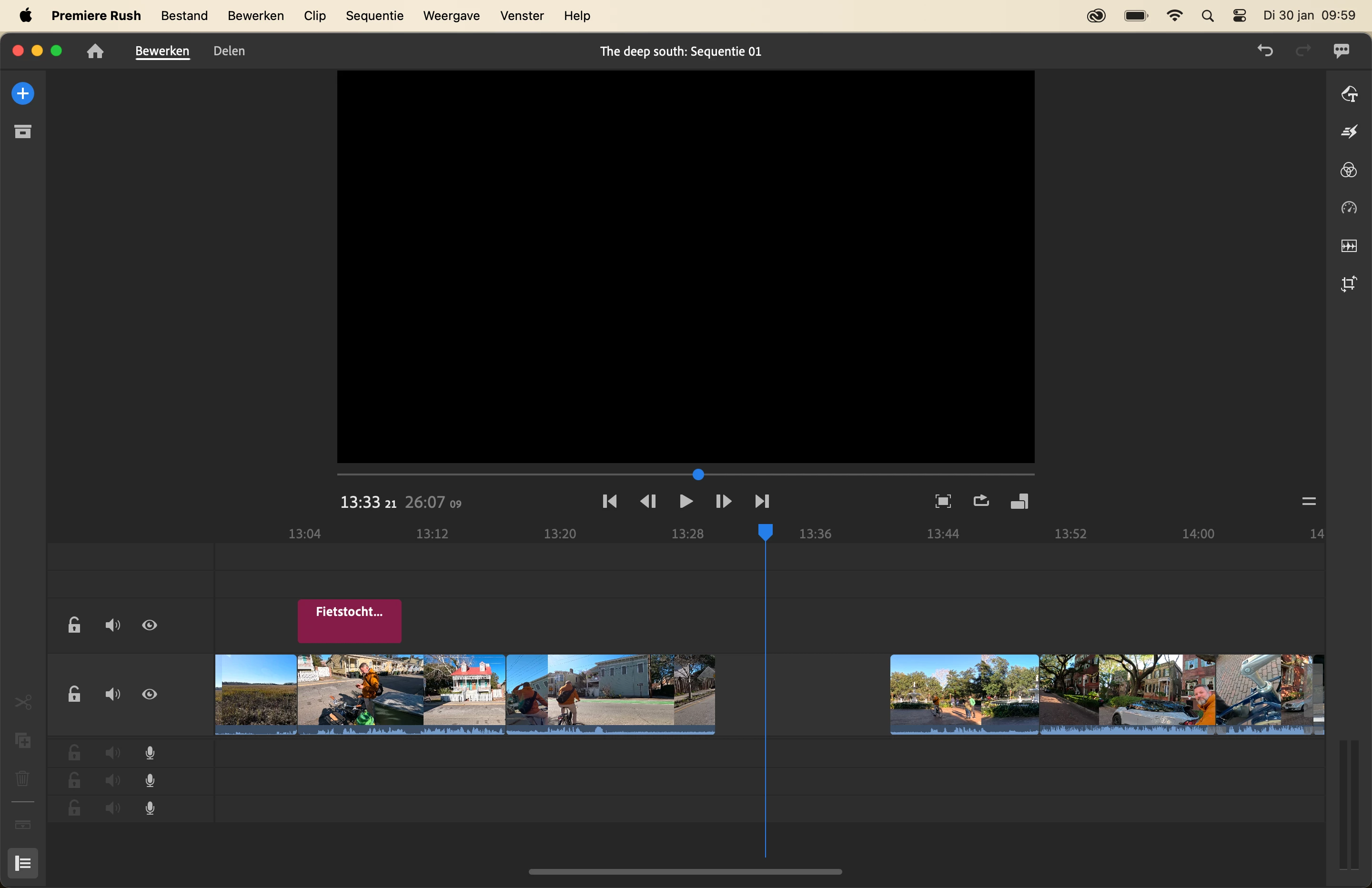
Task: Open the Speed panel icon
Action: pos(1349,208)
